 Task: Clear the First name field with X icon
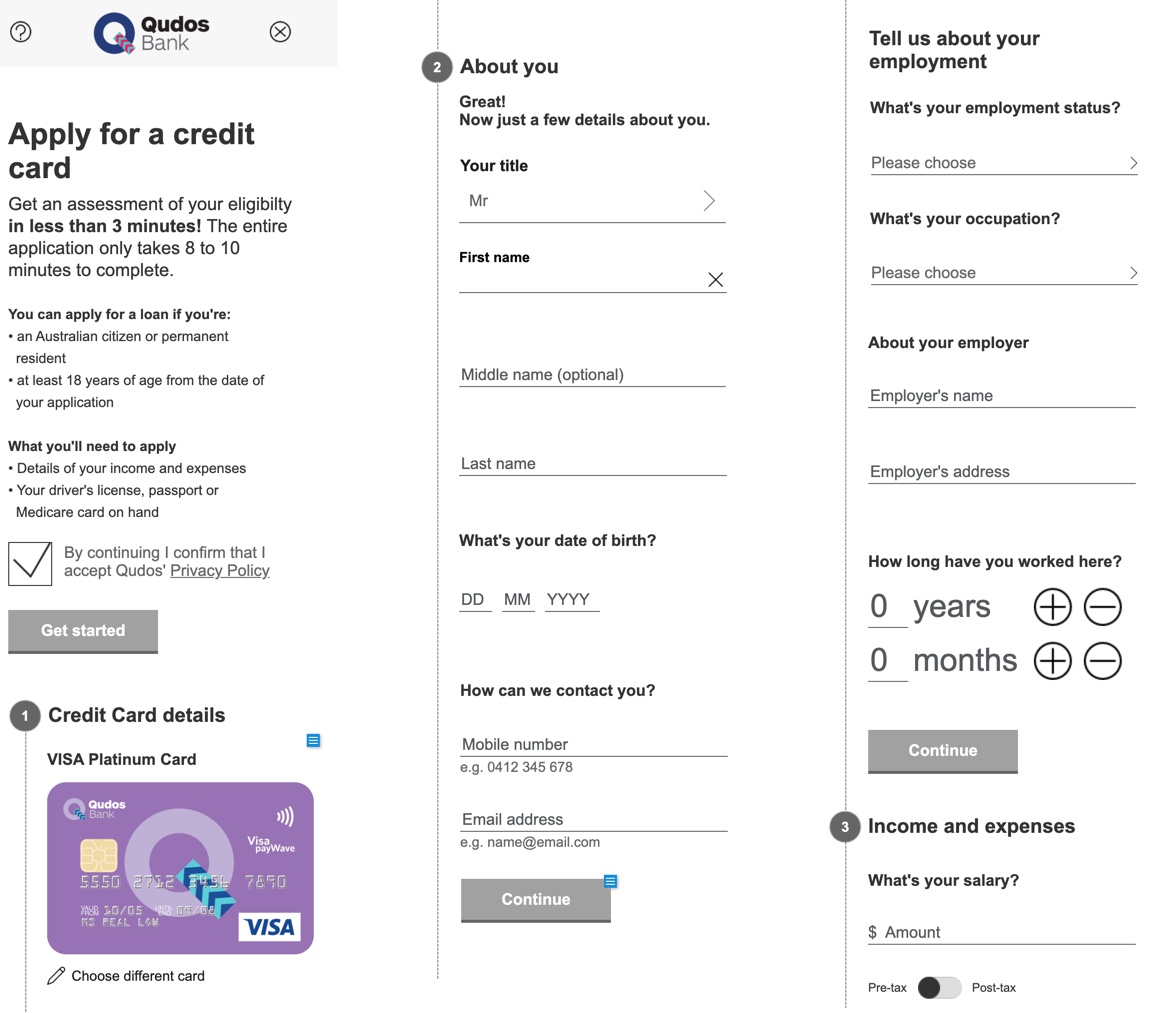coord(715,279)
